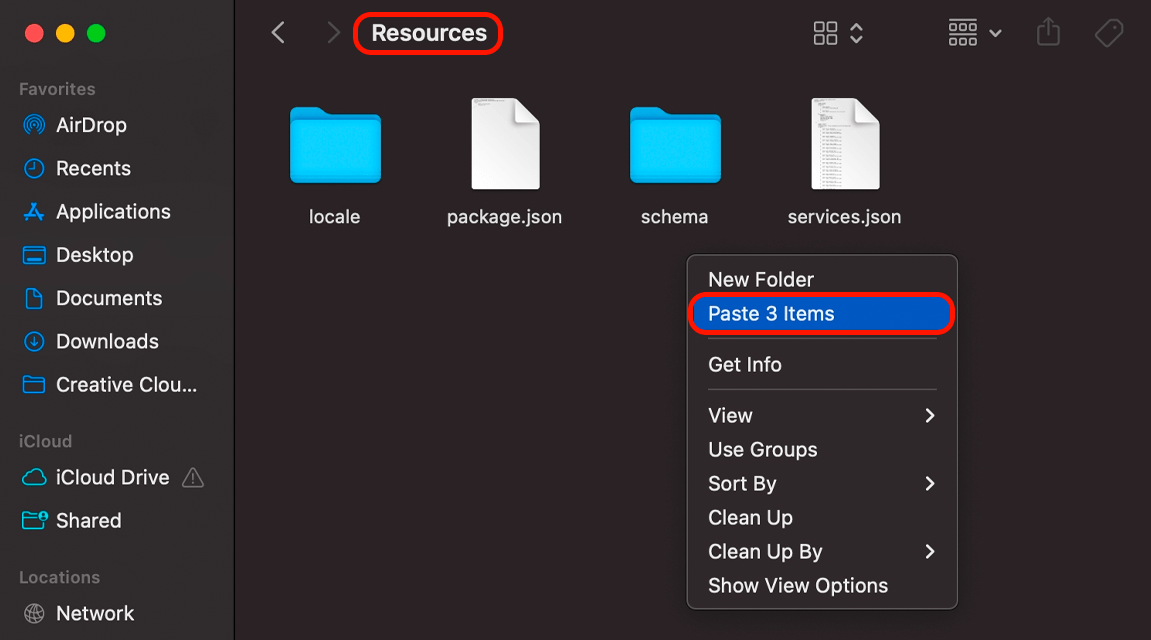Open Shared in the sidebar
Viewport: 1151px width, 640px height.
(71, 521)
